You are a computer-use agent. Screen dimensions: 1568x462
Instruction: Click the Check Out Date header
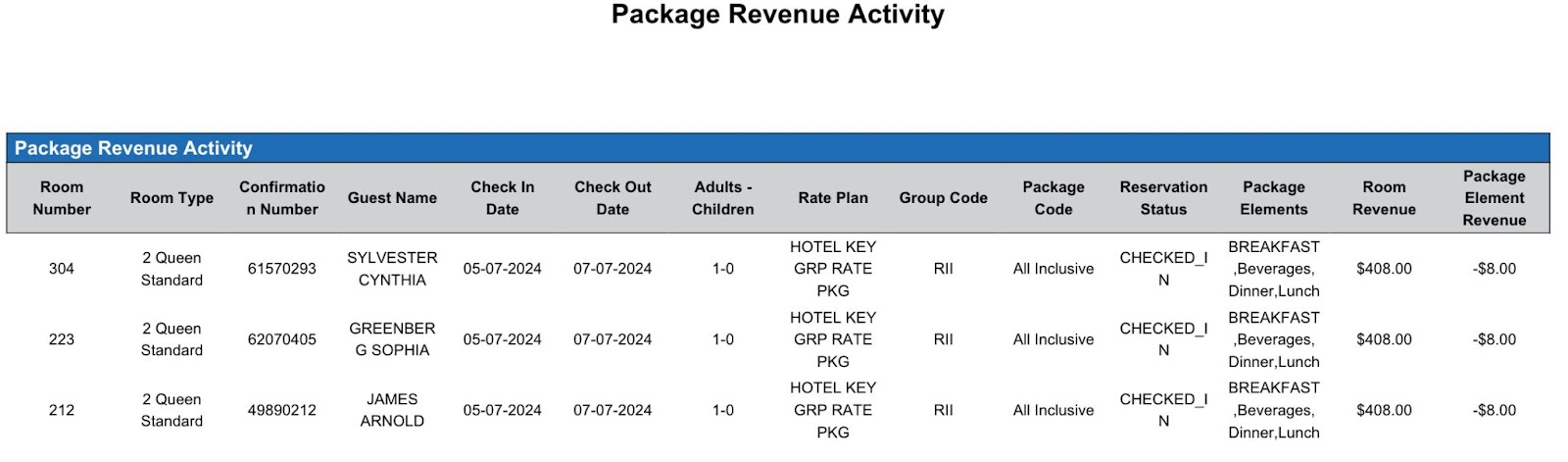click(612, 198)
